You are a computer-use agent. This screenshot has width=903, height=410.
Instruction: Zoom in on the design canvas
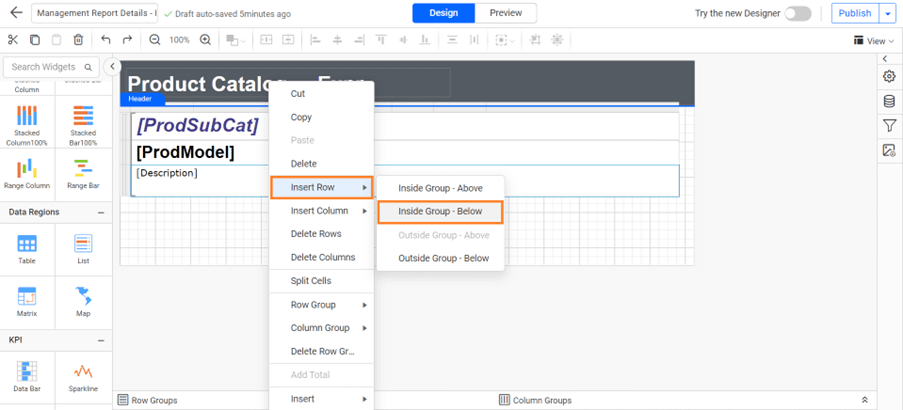tap(205, 40)
